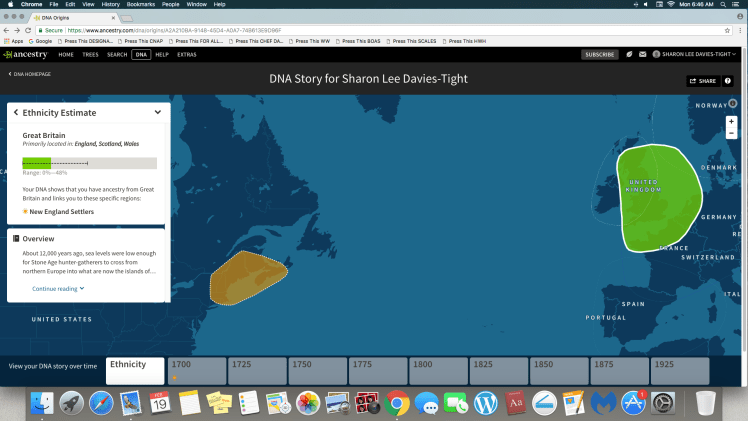The image size is (748, 421).
Task: Collapse the Ethnicity Estimate panel chevron
Action: pos(157,113)
